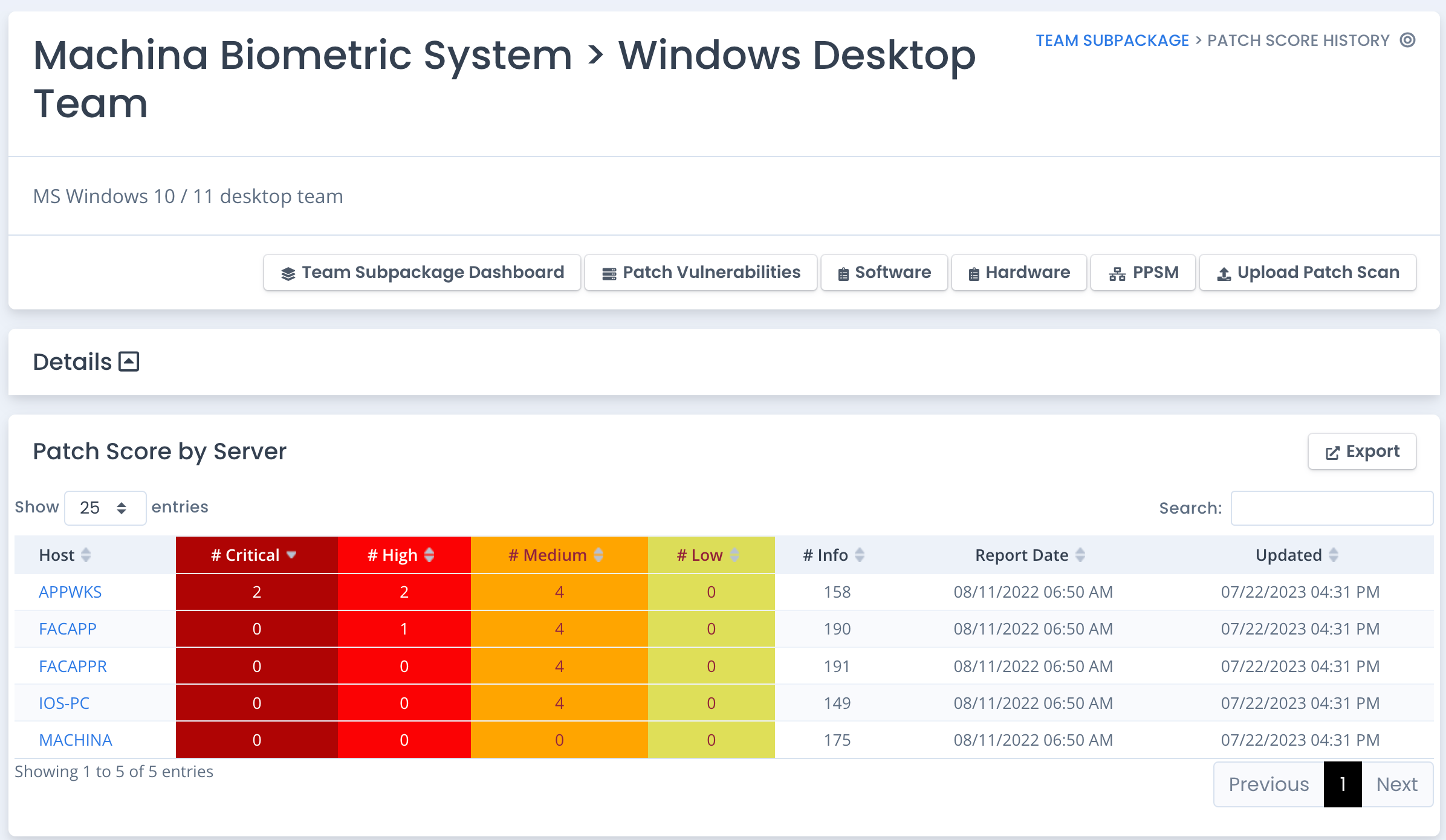Open the FACAPPR host link
Image resolution: width=1446 pixels, height=840 pixels.
pos(73,666)
